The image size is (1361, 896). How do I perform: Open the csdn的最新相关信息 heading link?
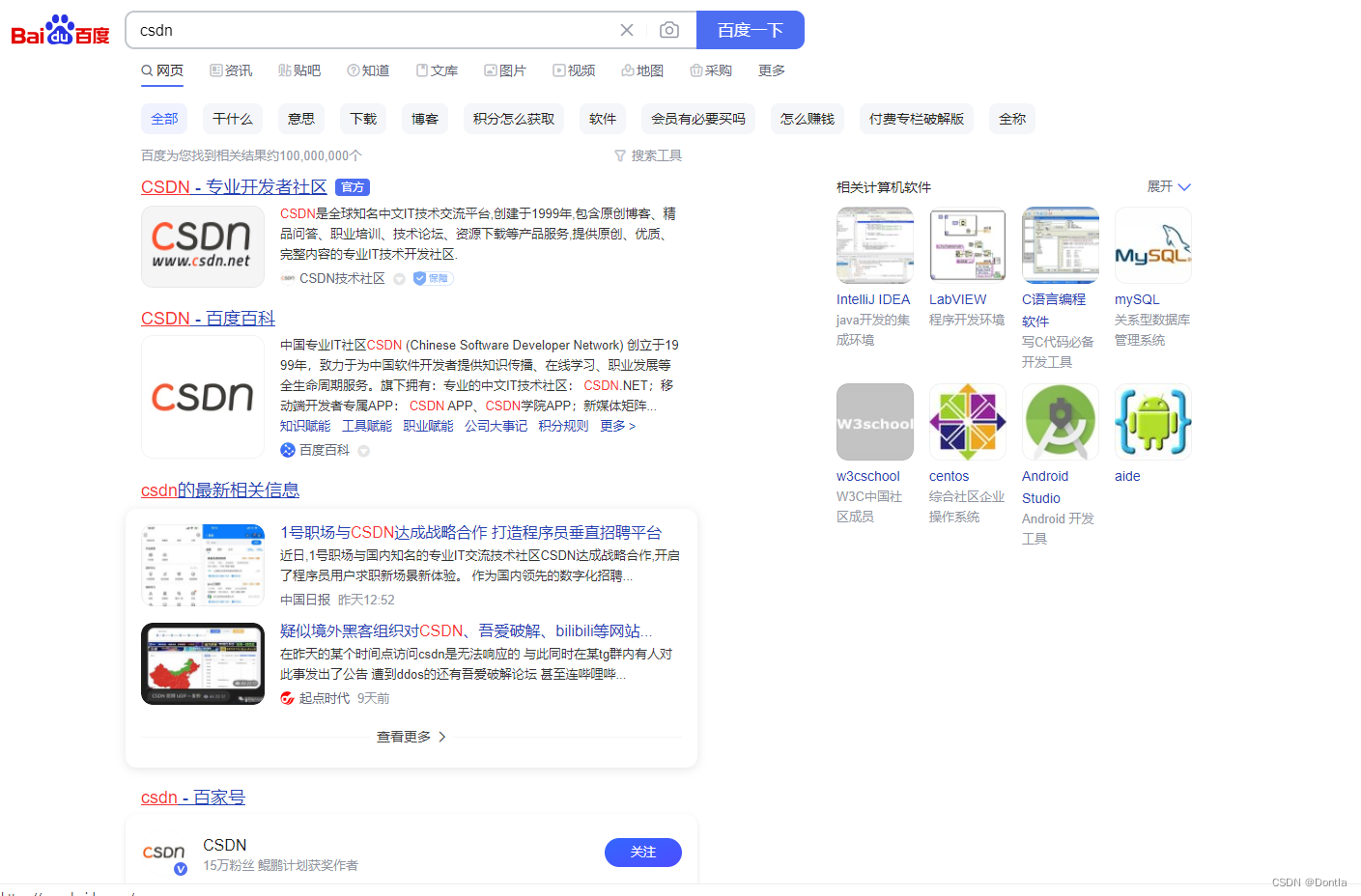click(220, 490)
